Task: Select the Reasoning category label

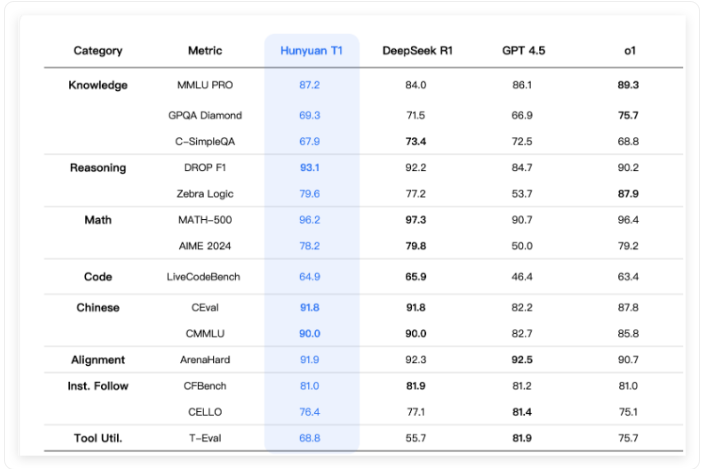Action: (98, 168)
